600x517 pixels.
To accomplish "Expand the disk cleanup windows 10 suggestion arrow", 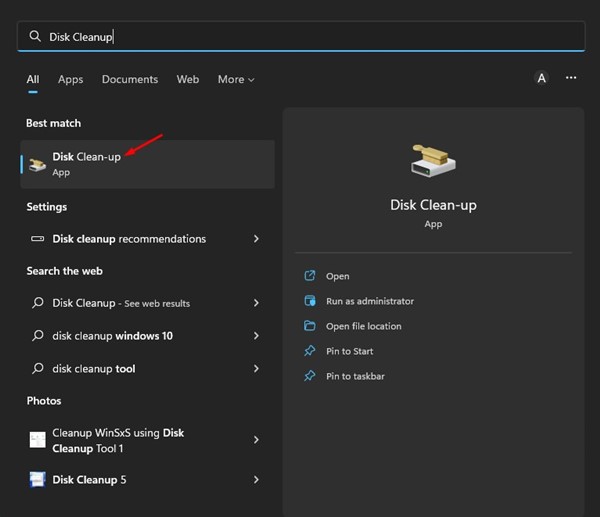I will pyautogui.click(x=257, y=336).
